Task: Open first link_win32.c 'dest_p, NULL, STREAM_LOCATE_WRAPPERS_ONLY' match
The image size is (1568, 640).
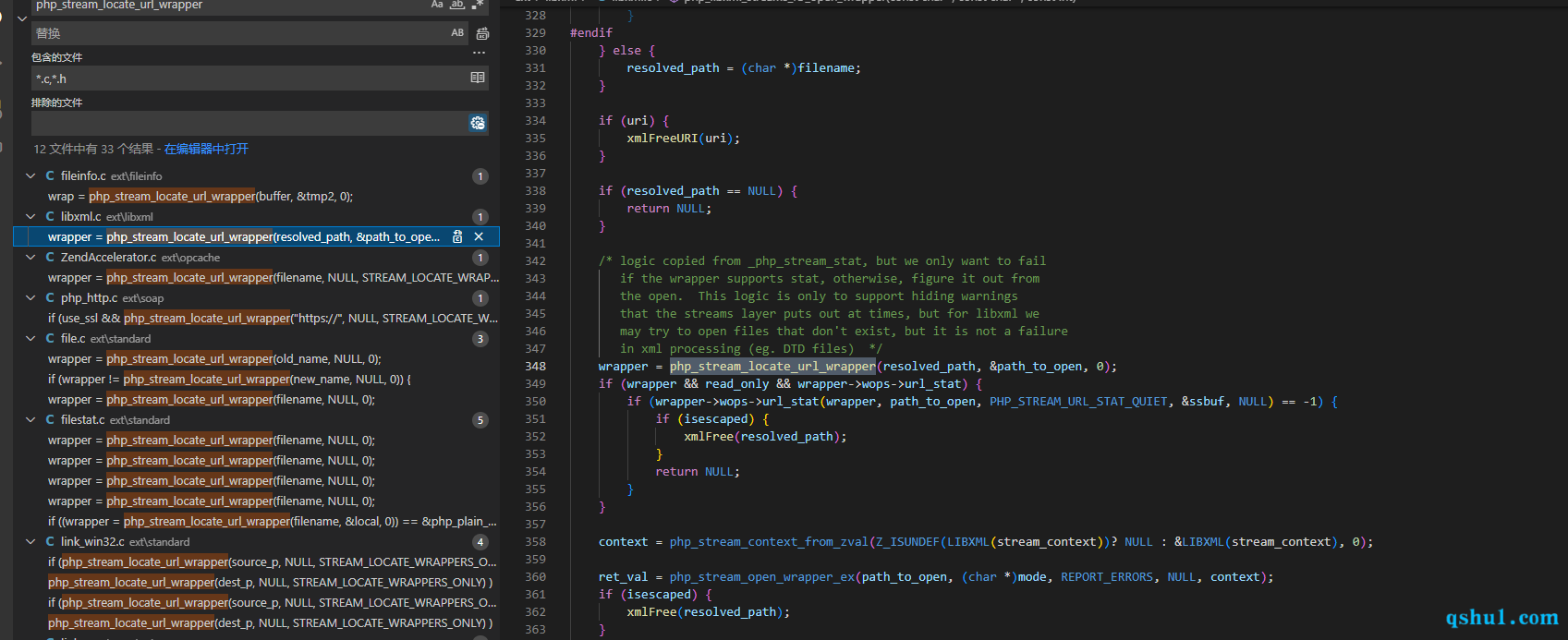Action: (x=271, y=582)
